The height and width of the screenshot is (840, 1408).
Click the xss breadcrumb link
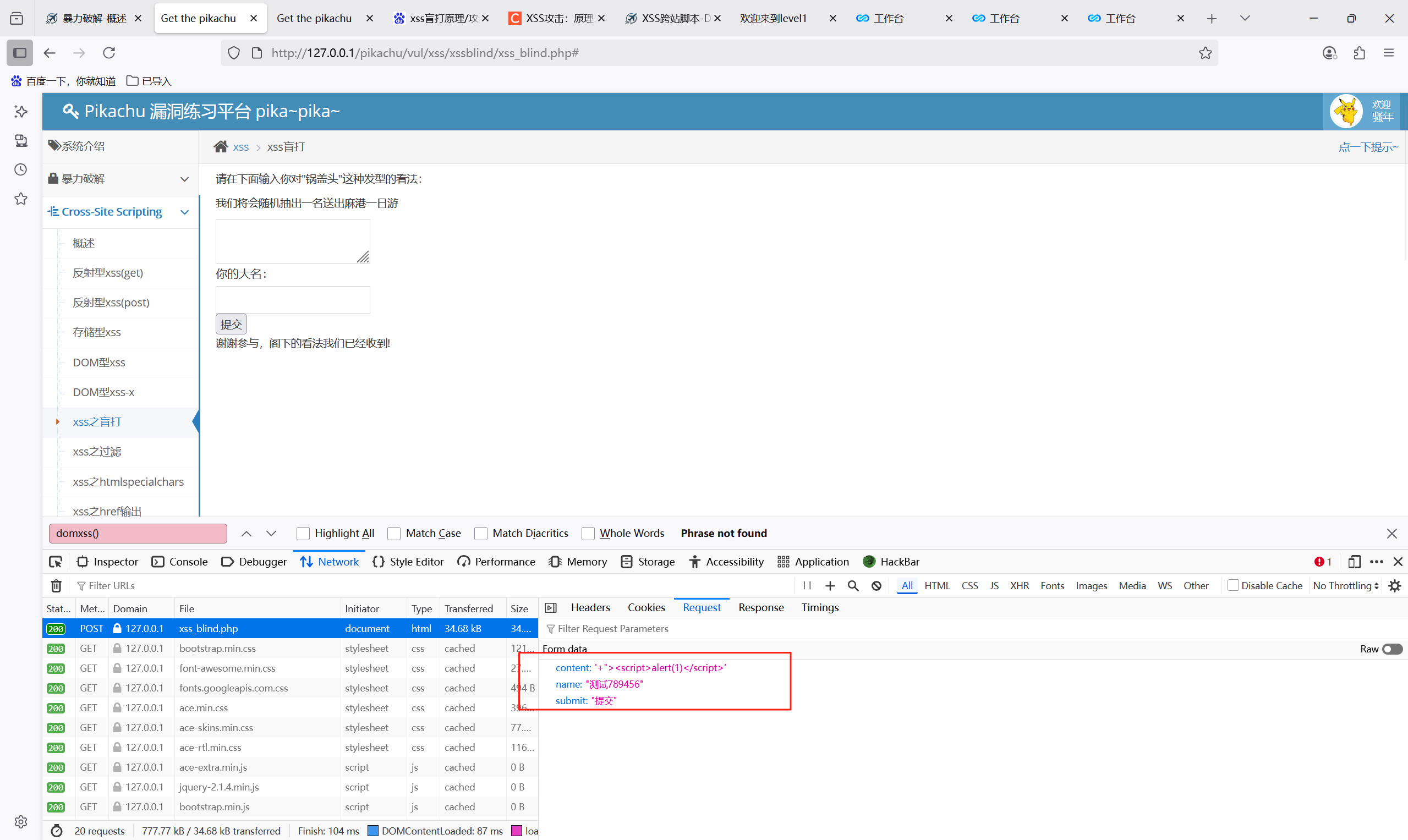coord(240,147)
